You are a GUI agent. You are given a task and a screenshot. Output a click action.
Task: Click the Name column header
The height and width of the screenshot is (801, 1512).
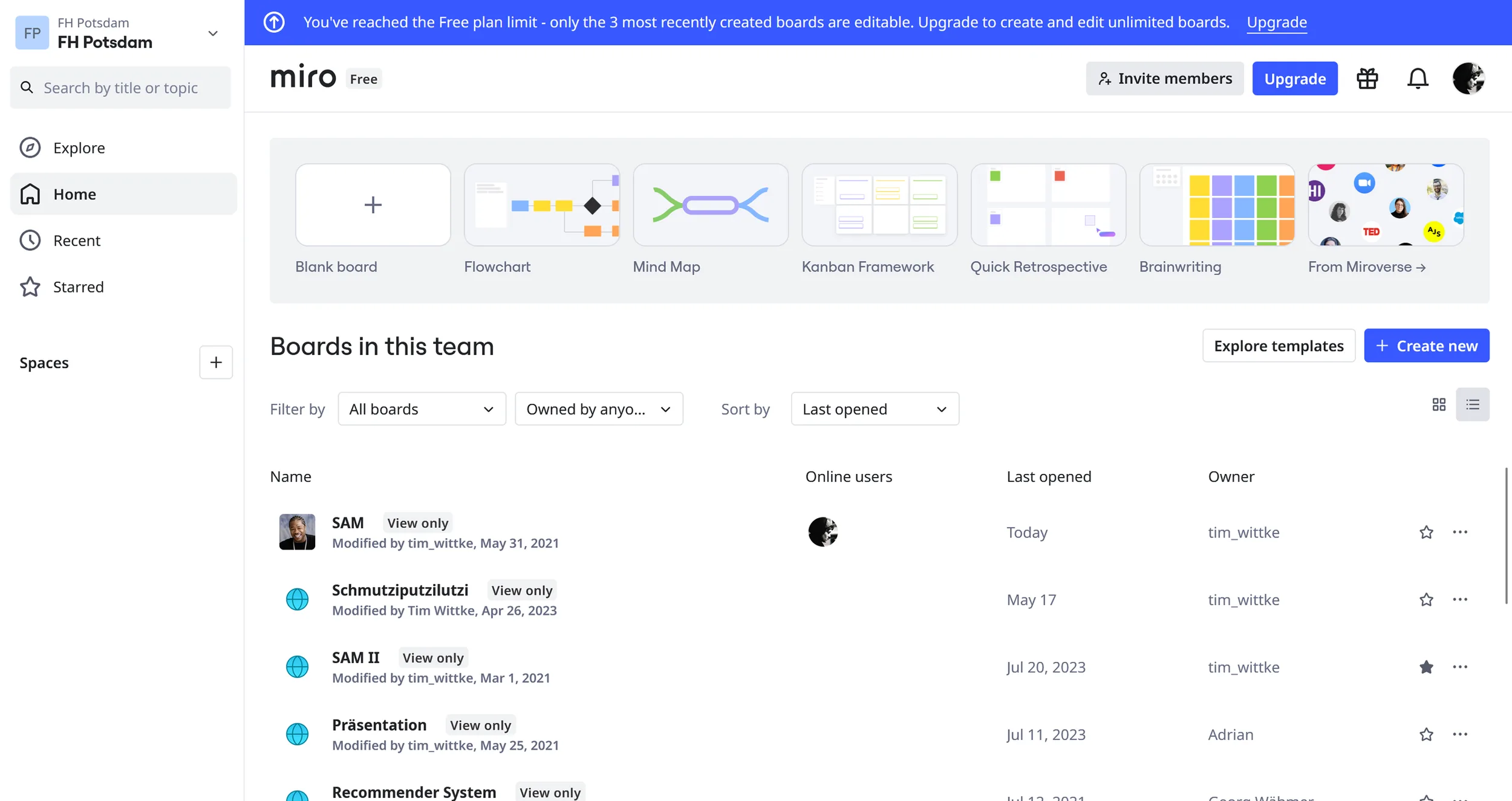(290, 477)
